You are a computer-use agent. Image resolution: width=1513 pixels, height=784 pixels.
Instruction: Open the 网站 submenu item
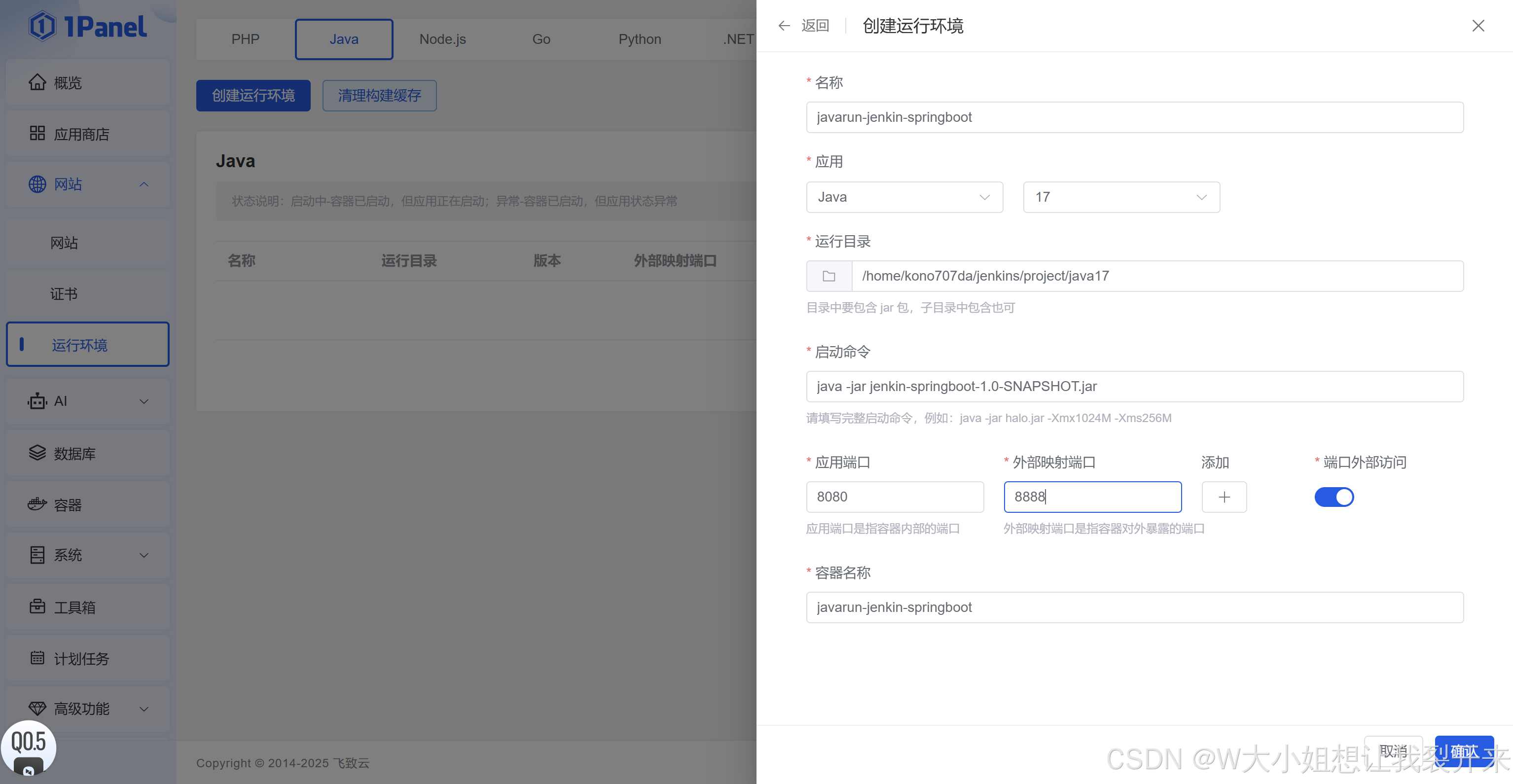[87, 243]
